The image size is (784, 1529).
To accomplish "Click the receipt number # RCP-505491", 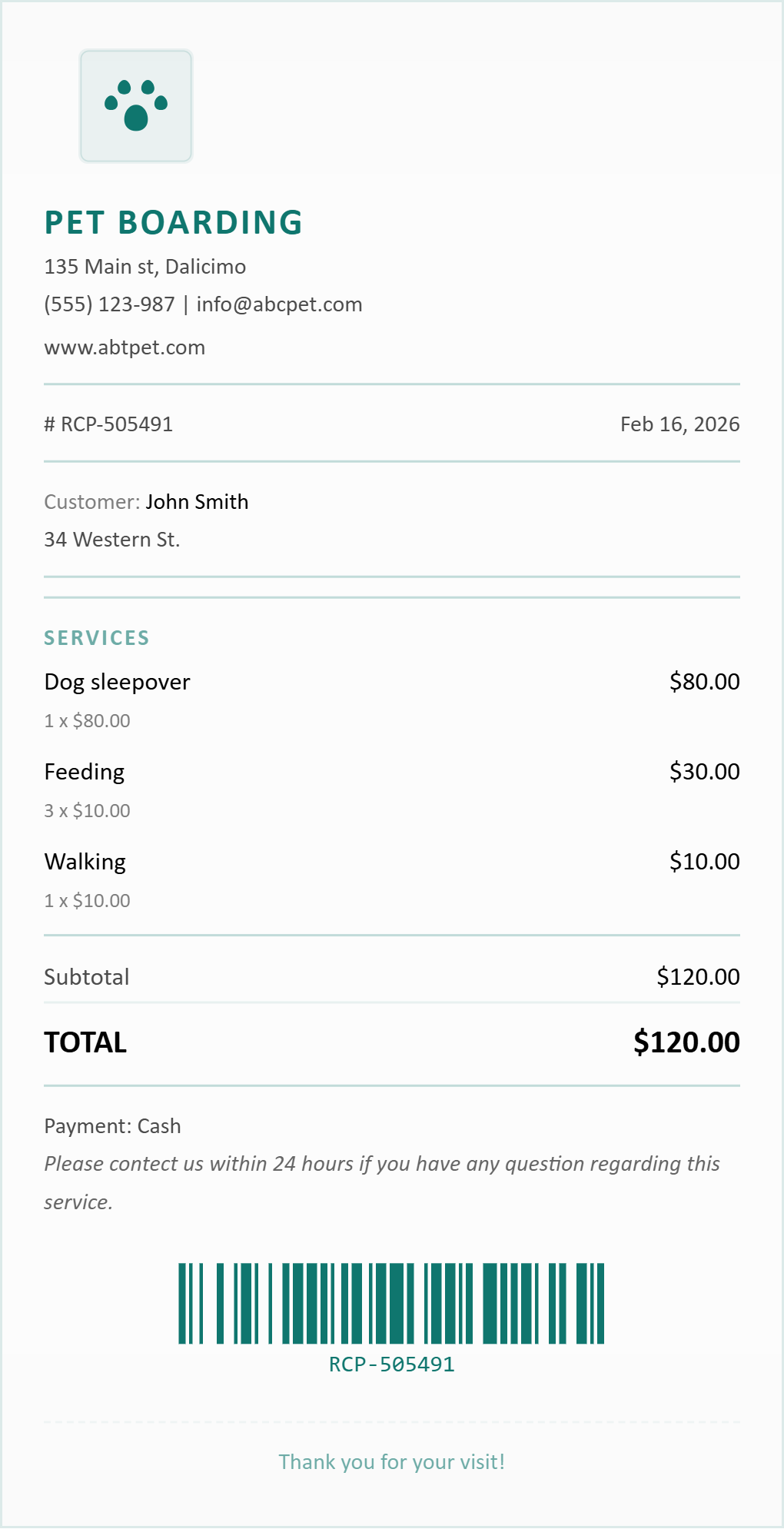I will point(108,424).
